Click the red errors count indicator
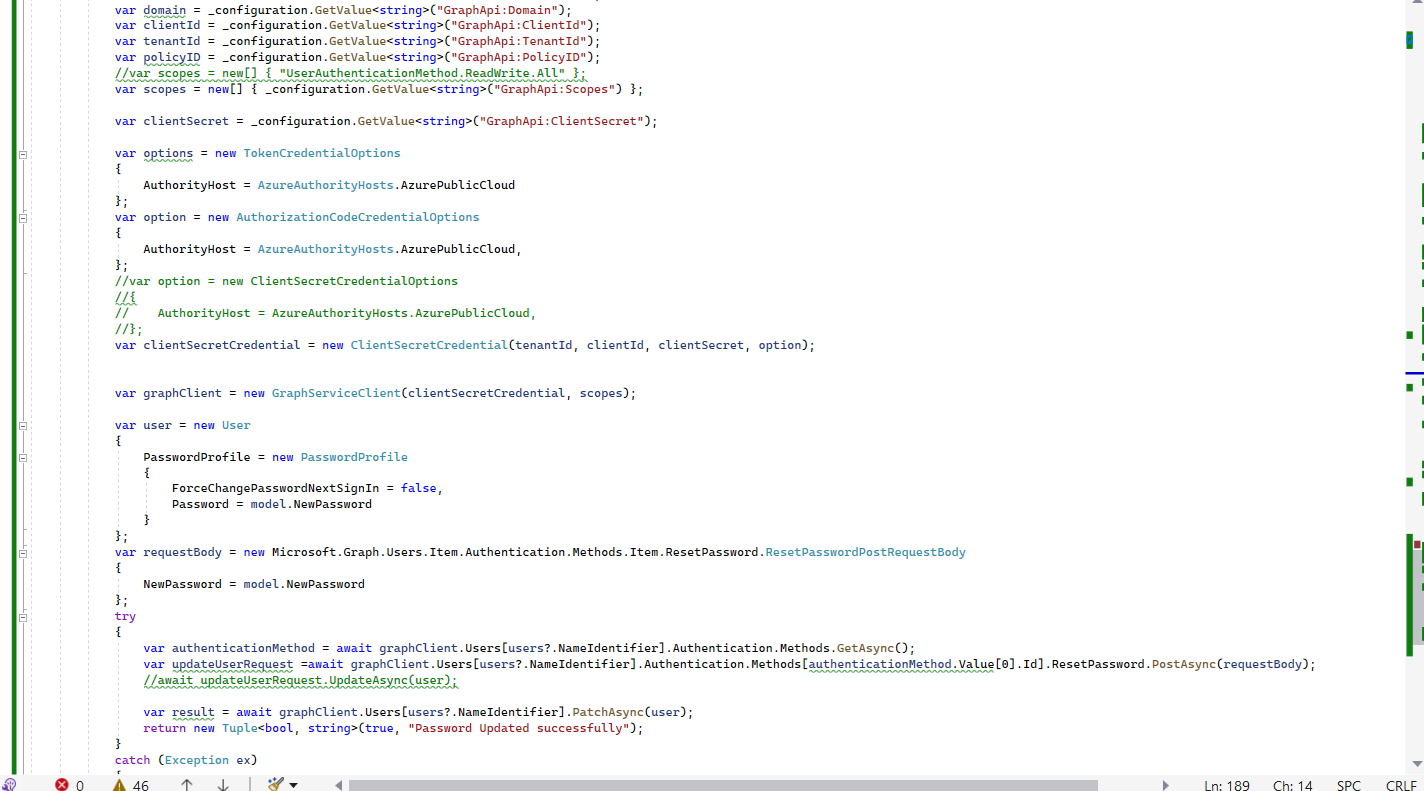Viewport: 1424px width, 791px height. pyautogui.click(x=69, y=785)
